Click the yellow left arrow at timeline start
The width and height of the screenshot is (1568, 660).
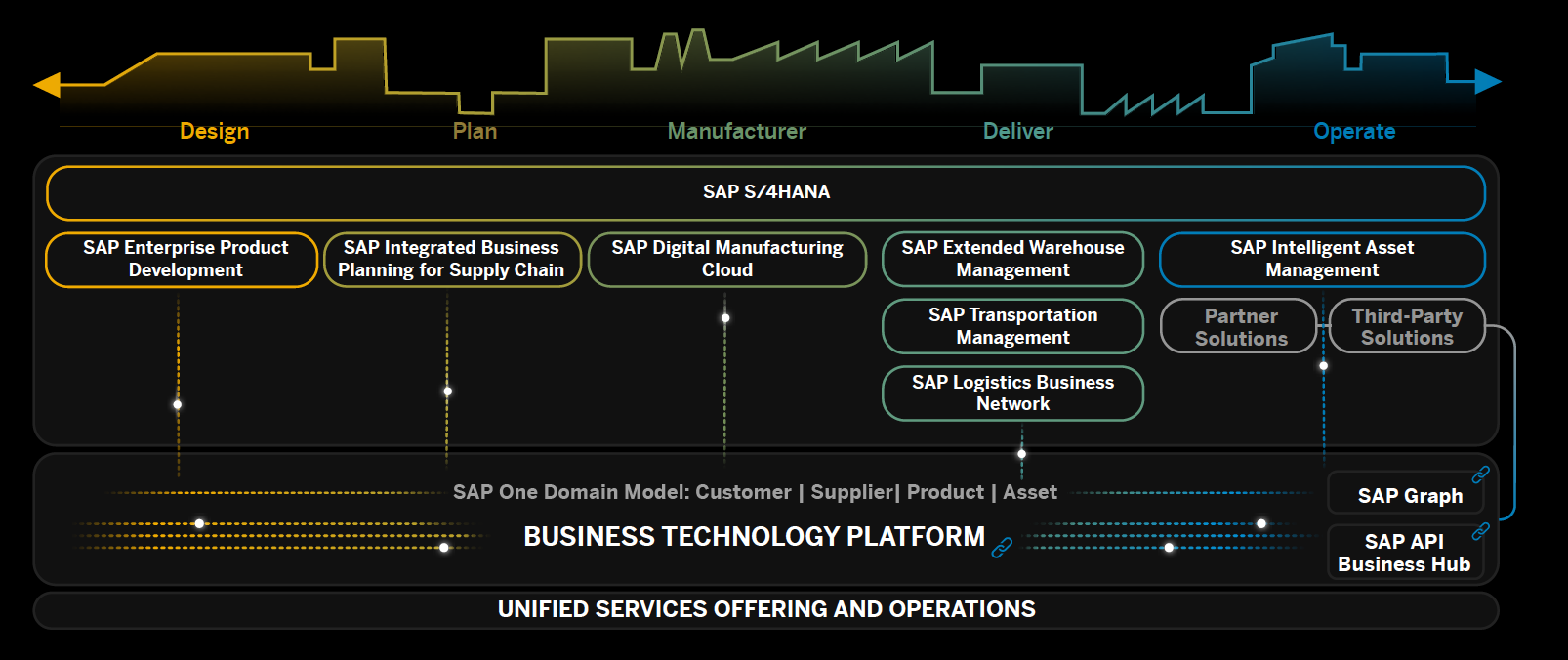point(47,85)
